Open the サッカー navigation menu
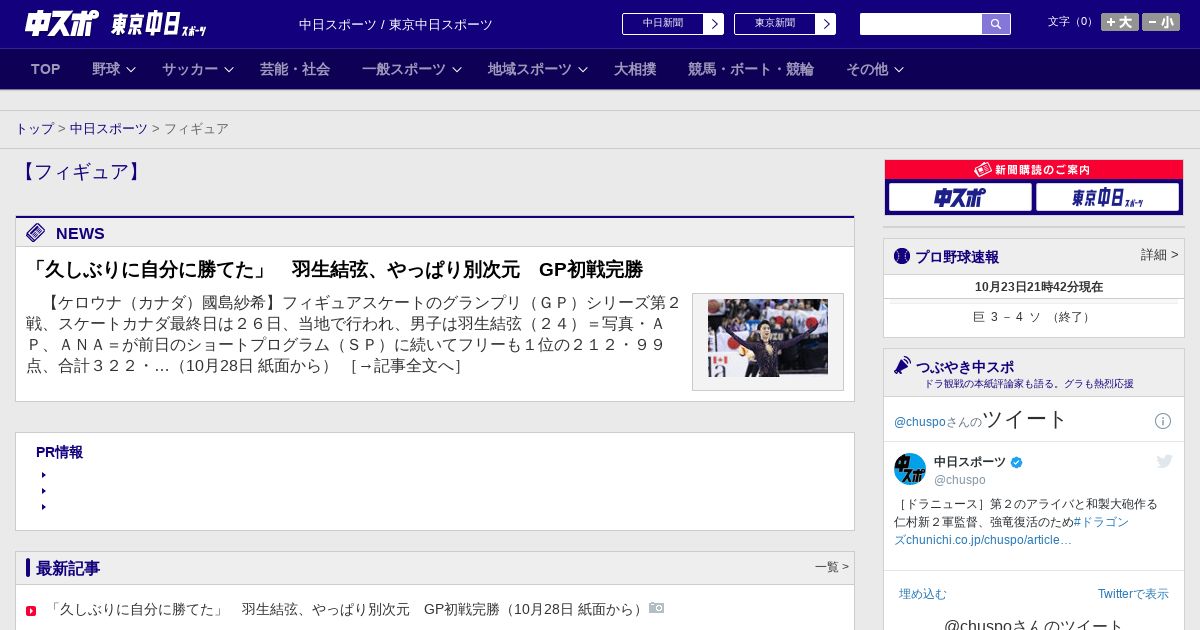 [x=190, y=69]
